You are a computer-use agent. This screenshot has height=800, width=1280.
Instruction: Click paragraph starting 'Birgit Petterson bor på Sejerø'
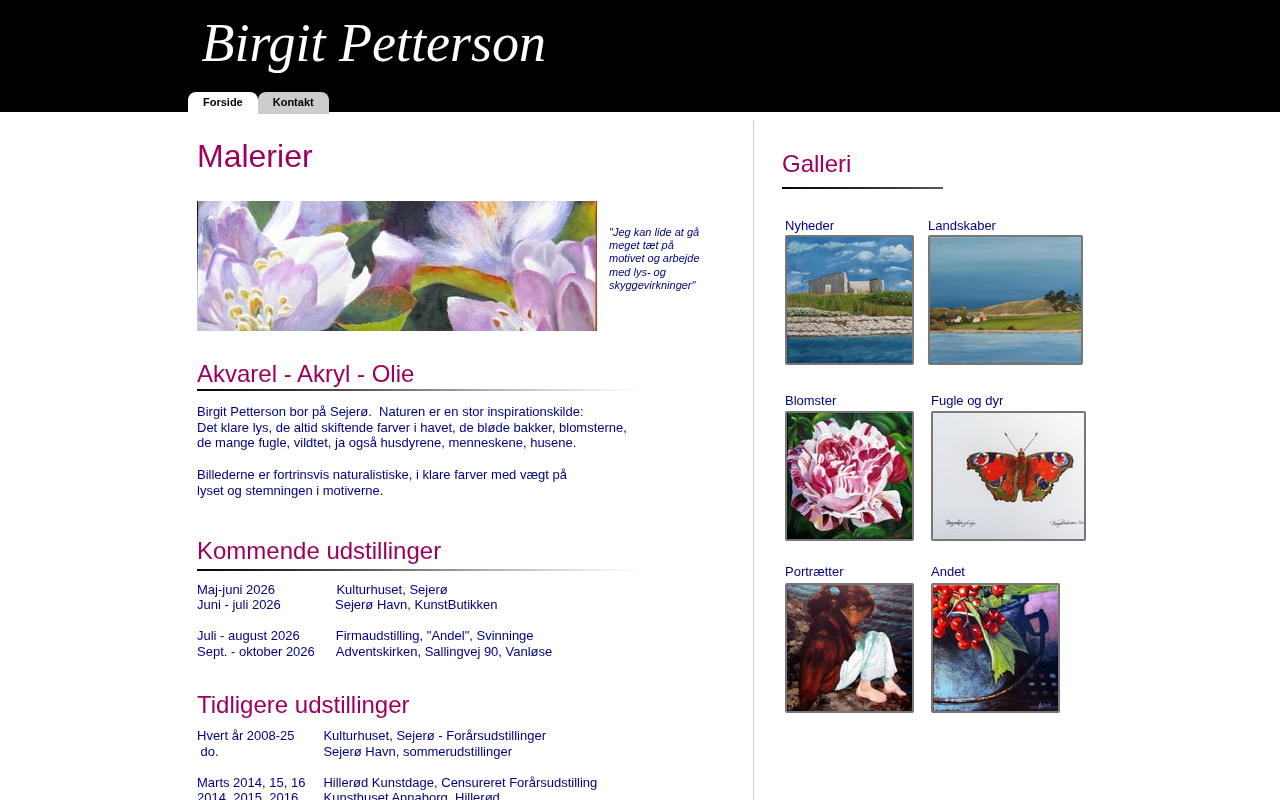412,427
